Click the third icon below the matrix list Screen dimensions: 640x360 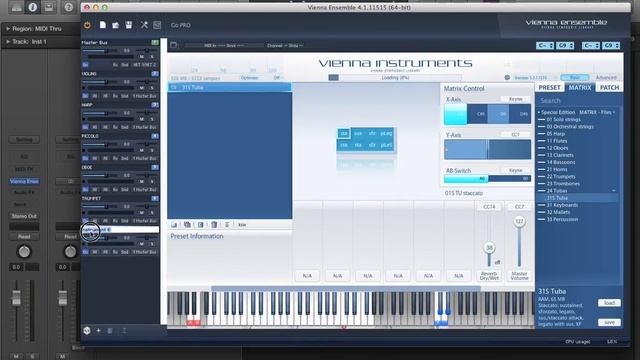(x=200, y=224)
